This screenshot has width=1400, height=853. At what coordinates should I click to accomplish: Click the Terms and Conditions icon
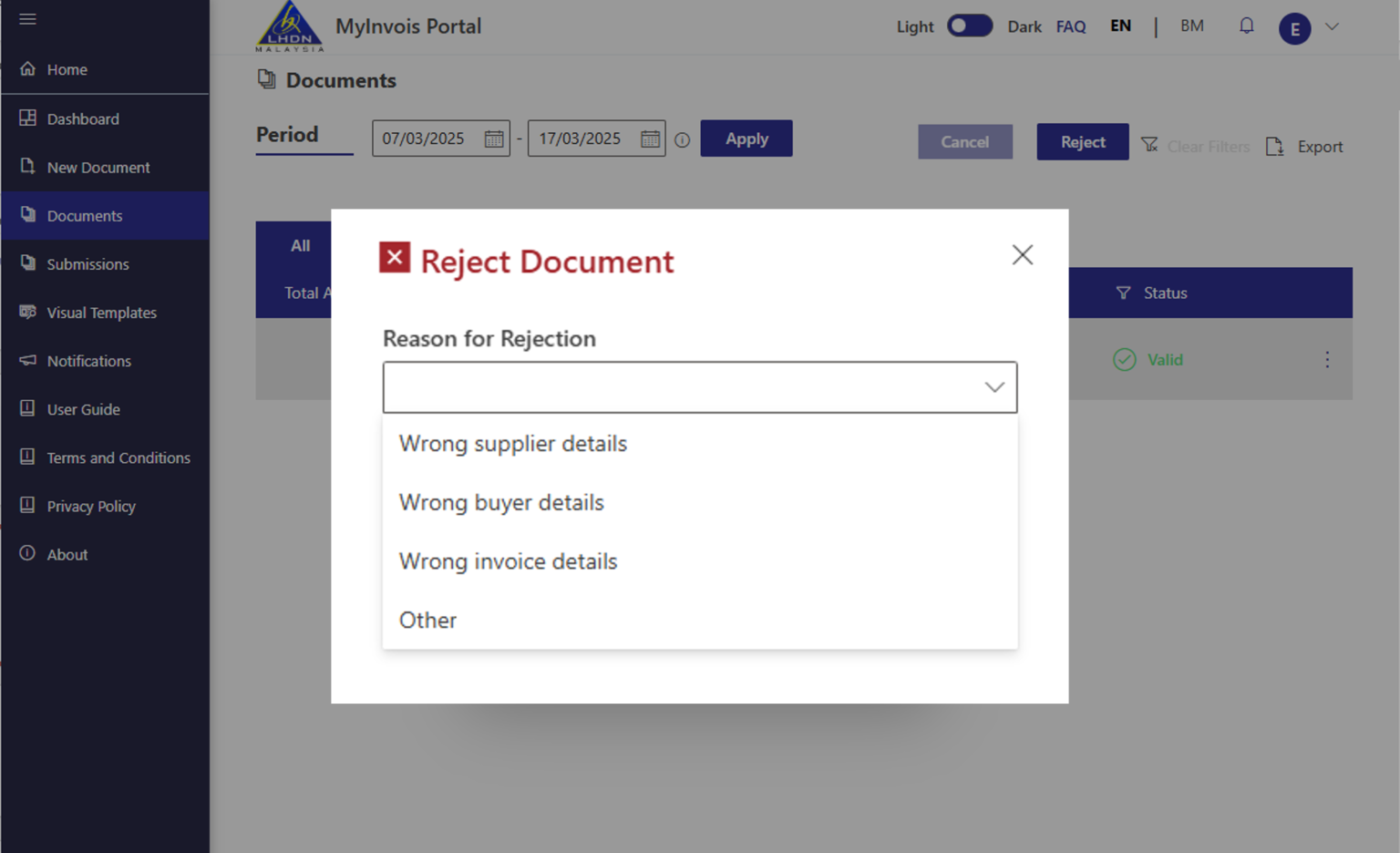pos(28,457)
